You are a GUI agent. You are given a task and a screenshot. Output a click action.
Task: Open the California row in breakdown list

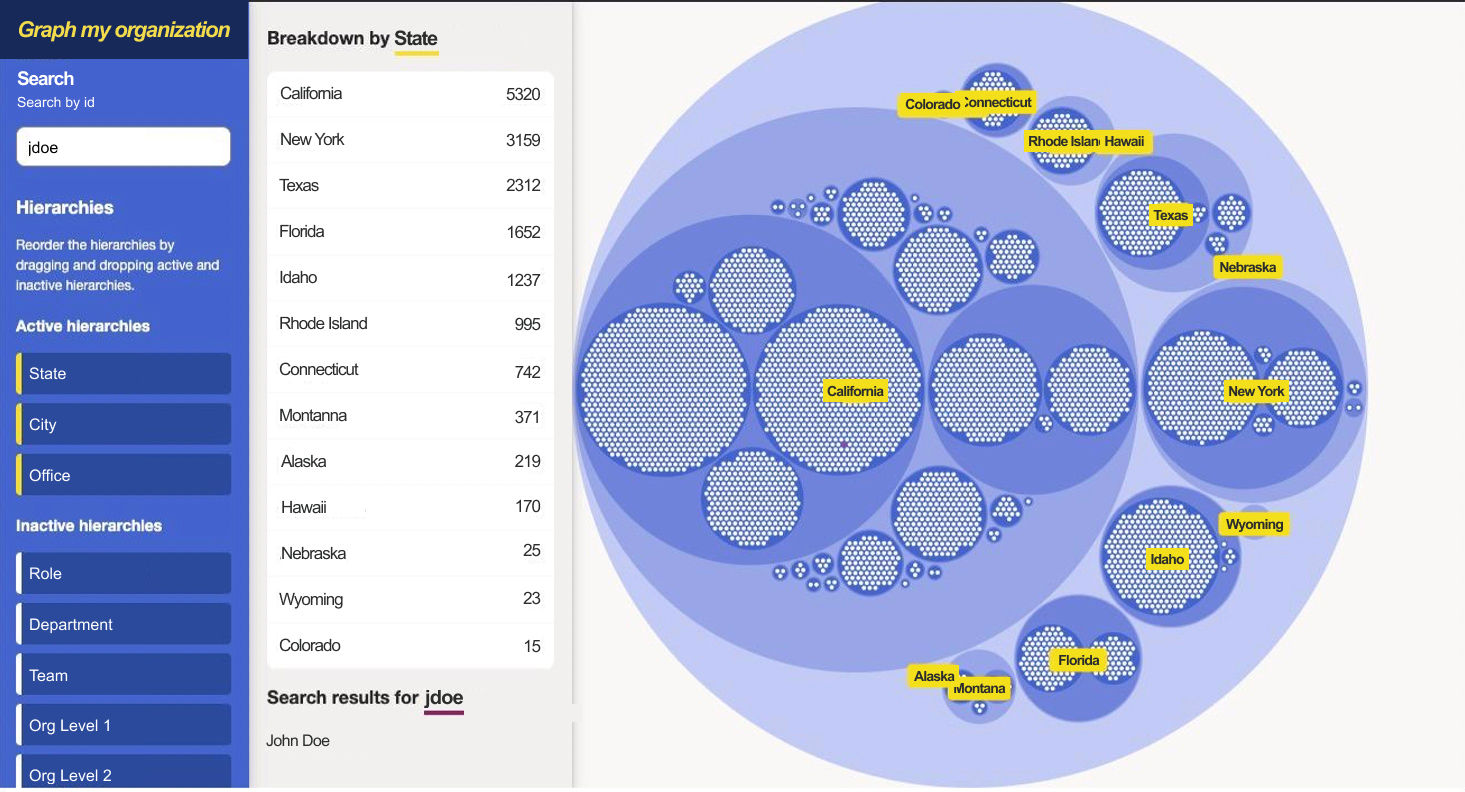(x=410, y=94)
